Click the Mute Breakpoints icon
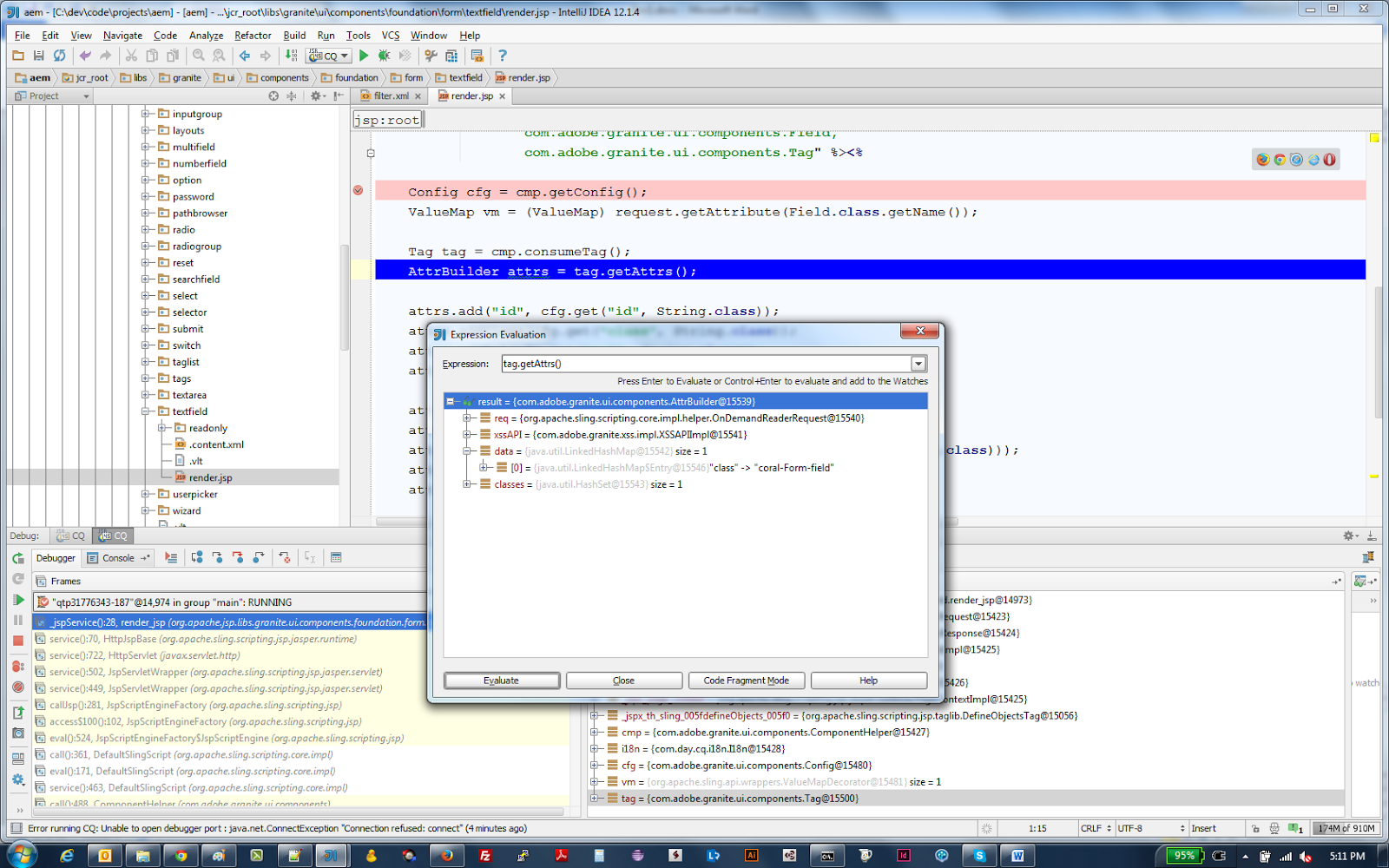 pyautogui.click(x=18, y=687)
